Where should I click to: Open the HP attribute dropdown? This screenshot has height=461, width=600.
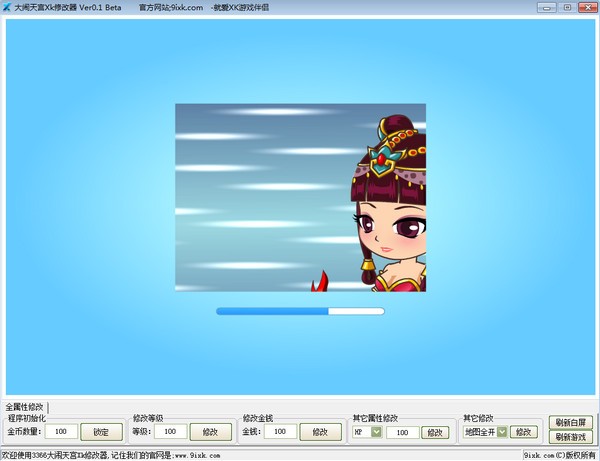[377, 432]
